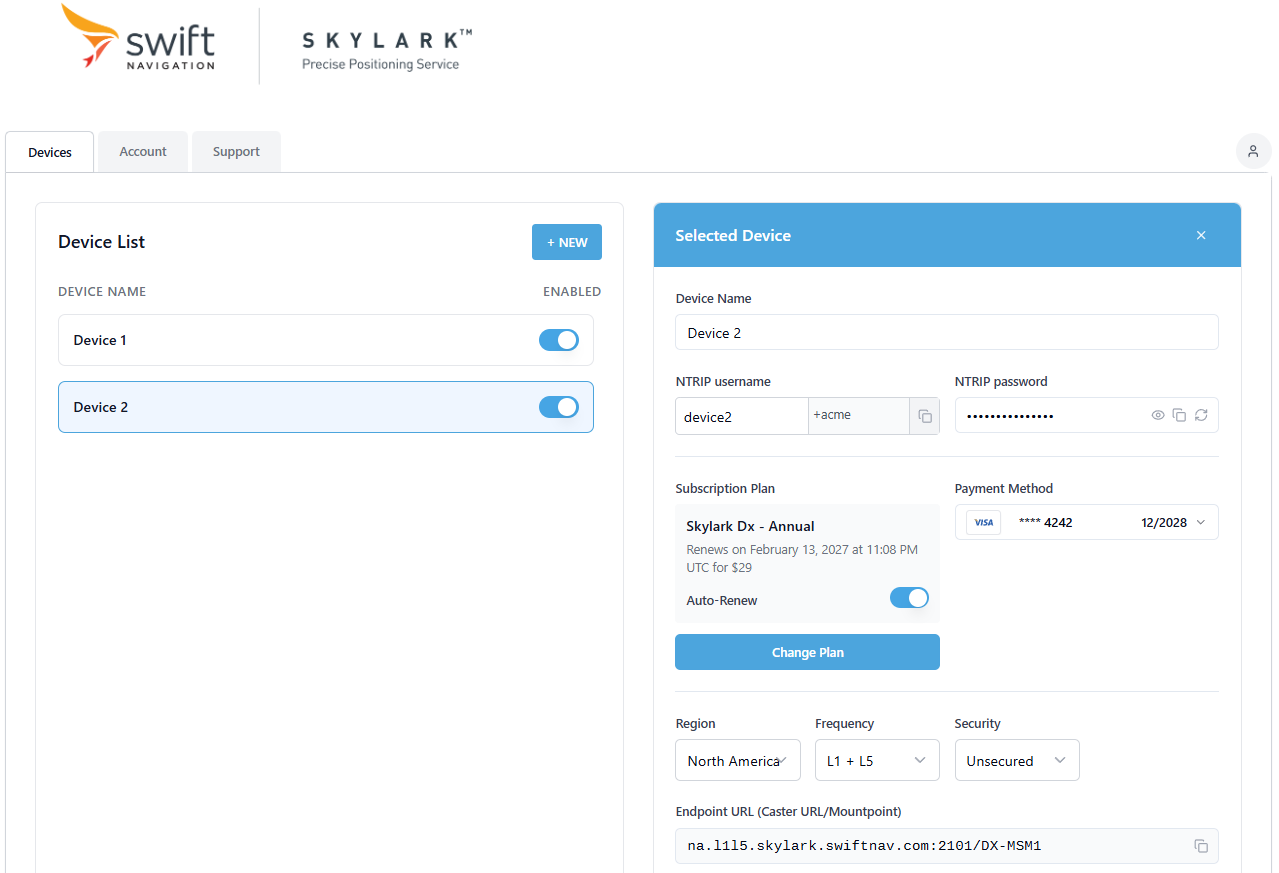
Task: Click the Change Plan button
Action: (807, 652)
